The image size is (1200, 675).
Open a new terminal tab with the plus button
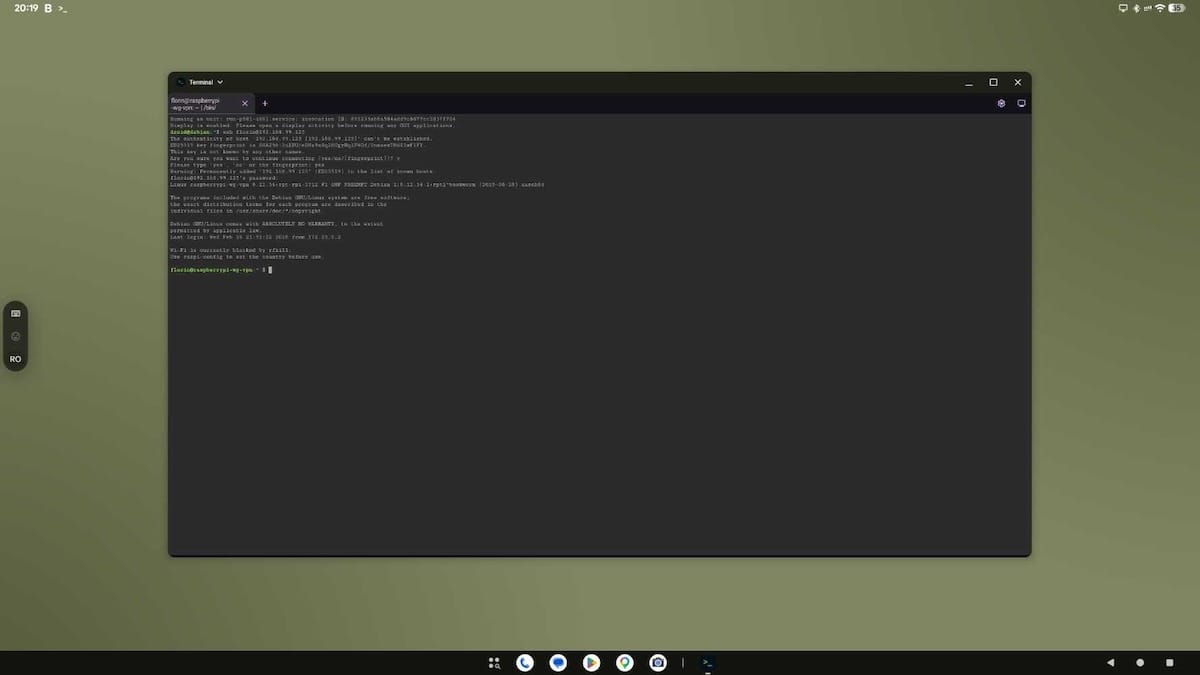point(265,103)
